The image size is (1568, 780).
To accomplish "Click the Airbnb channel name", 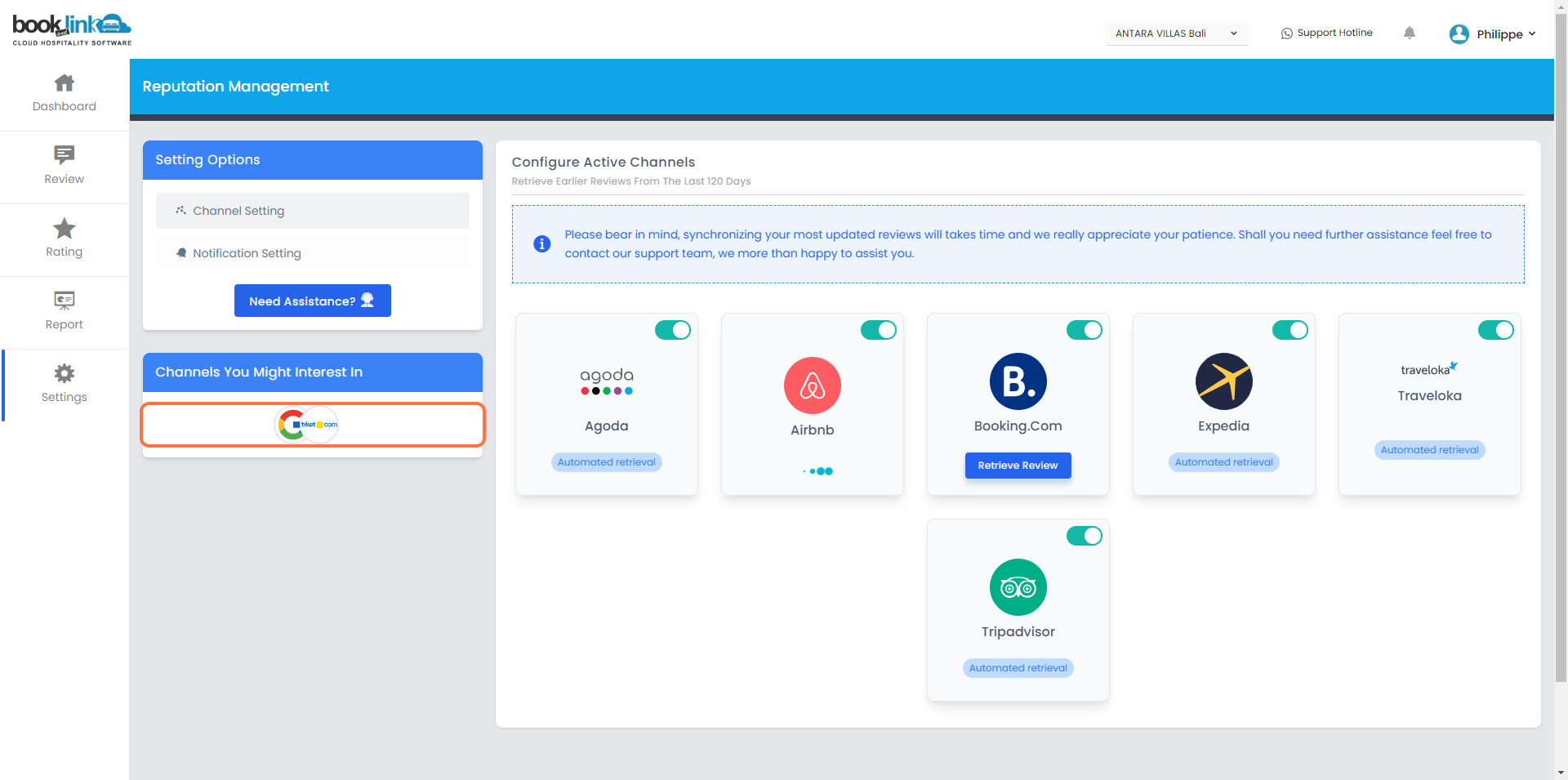I will 813,430.
